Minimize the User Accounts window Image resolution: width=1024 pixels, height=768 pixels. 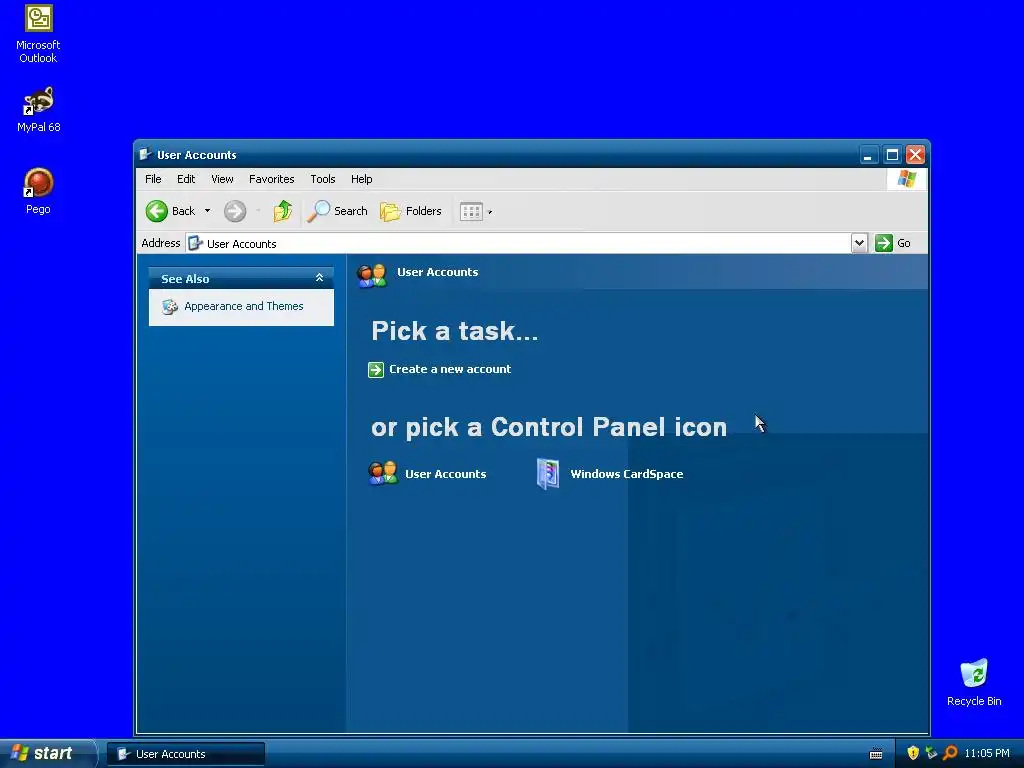868,155
